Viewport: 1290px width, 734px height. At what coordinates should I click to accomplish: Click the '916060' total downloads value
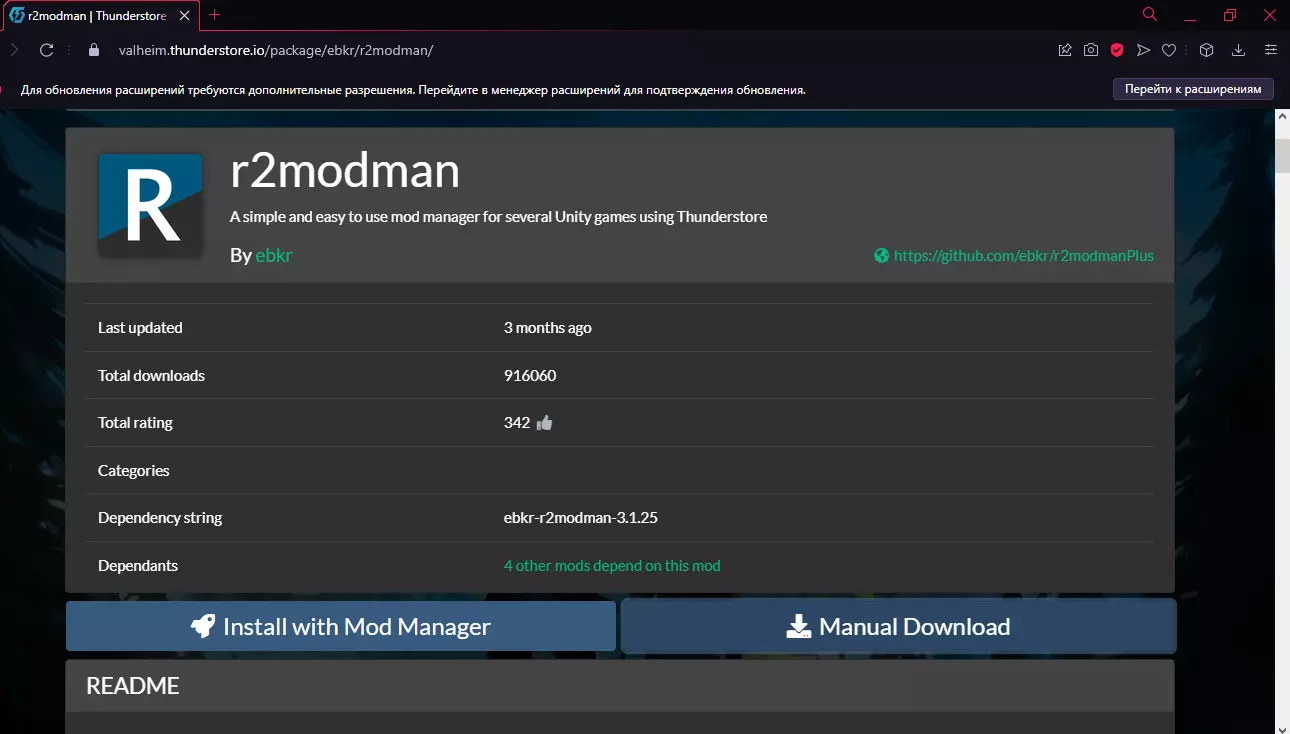click(x=530, y=376)
